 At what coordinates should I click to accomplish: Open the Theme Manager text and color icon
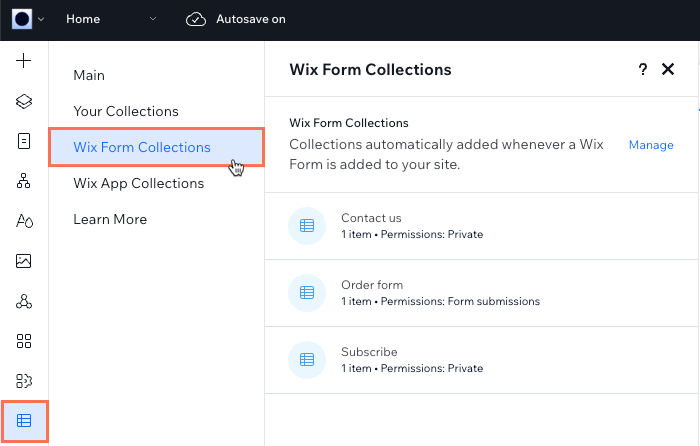click(x=24, y=221)
